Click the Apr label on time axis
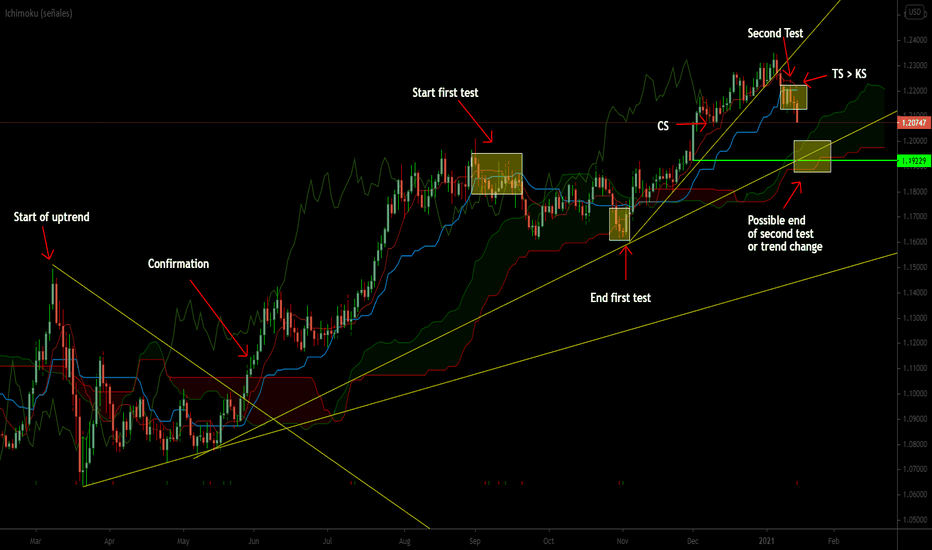Screen dimensions: 932x550 pos(109,541)
